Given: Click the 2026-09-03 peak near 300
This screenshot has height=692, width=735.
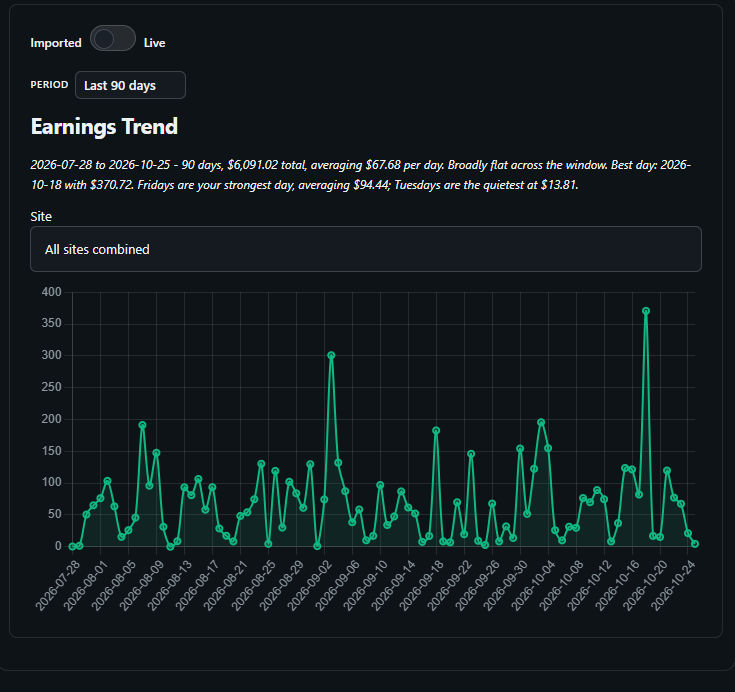Looking at the screenshot, I should pyautogui.click(x=331, y=355).
